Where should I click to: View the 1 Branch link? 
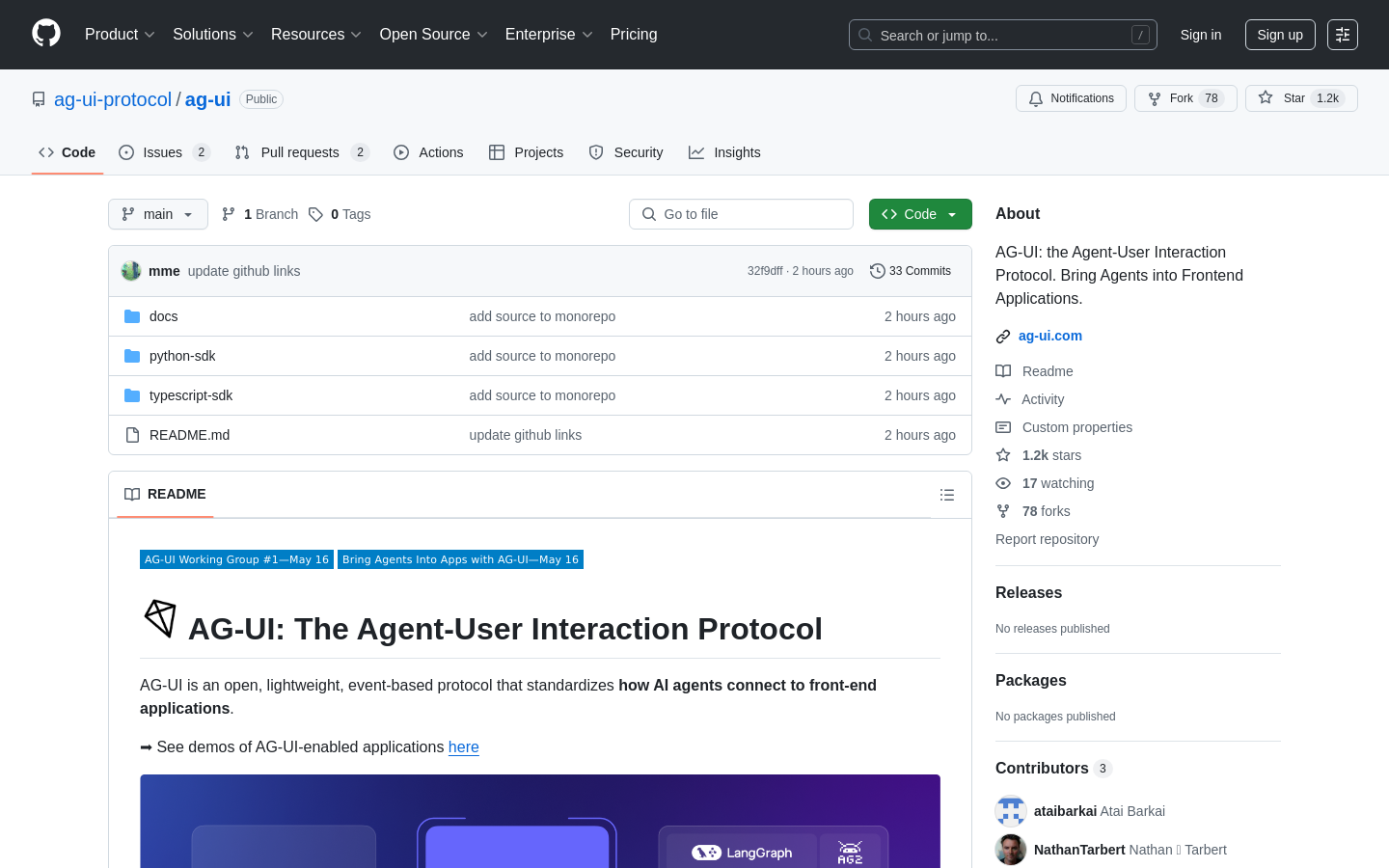click(260, 214)
